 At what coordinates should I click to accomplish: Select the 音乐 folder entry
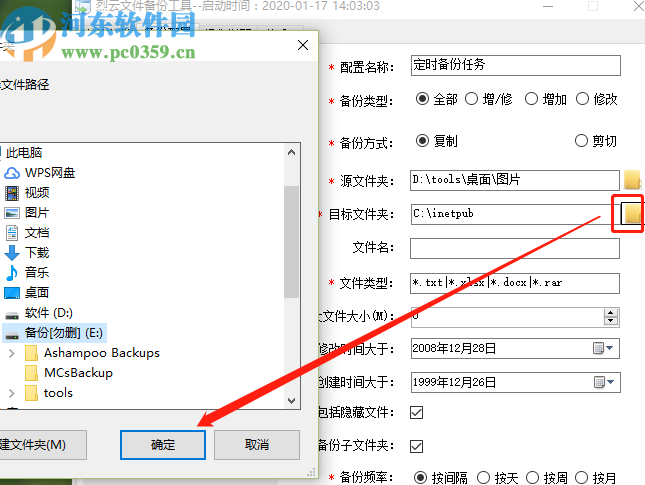[x=27, y=272]
